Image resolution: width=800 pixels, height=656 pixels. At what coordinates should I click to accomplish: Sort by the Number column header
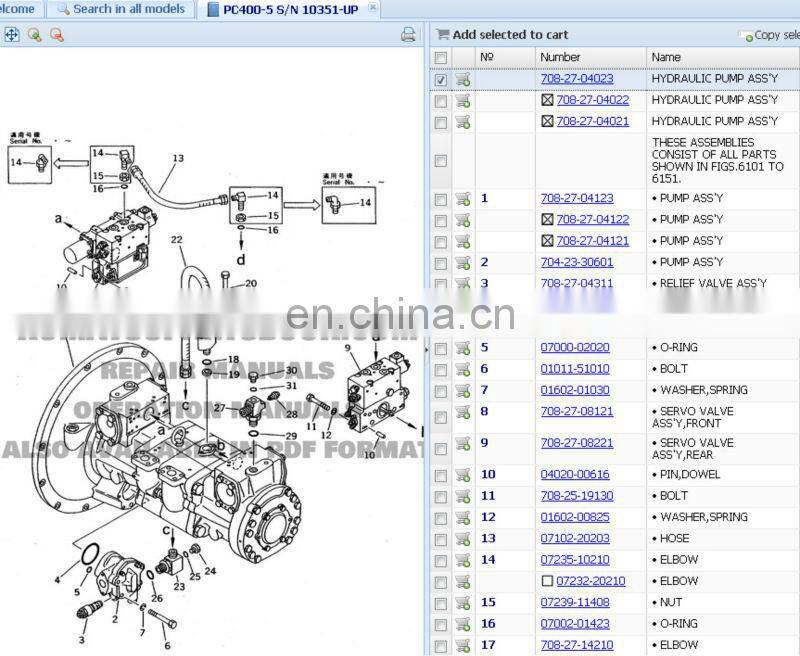(x=560, y=57)
